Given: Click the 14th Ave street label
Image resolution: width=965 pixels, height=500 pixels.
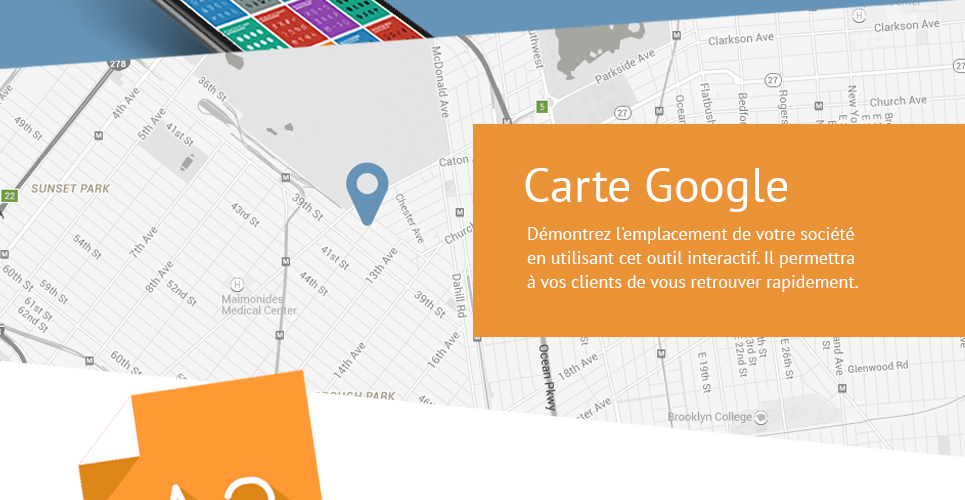Looking at the screenshot, I should [x=350, y=360].
